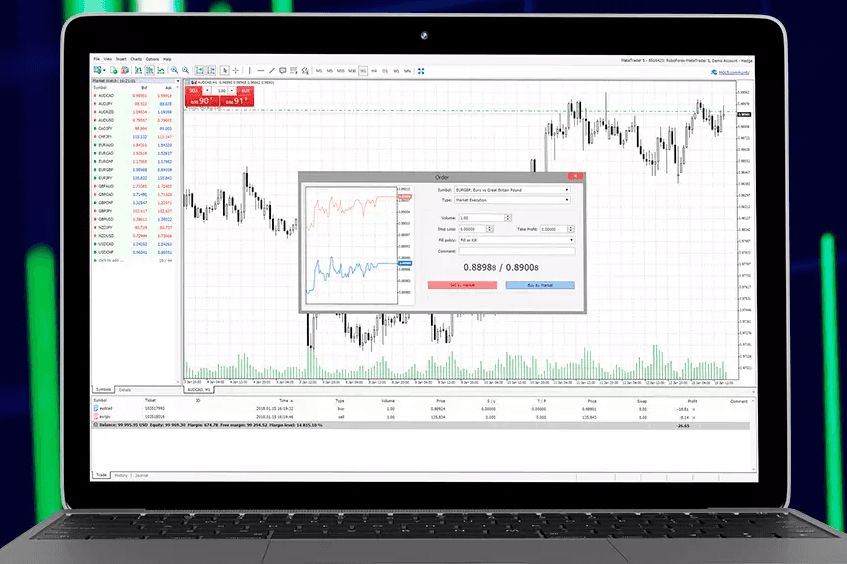Select the MN timeframe button
This screenshot has height=564, width=847.
(x=407, y=71)
